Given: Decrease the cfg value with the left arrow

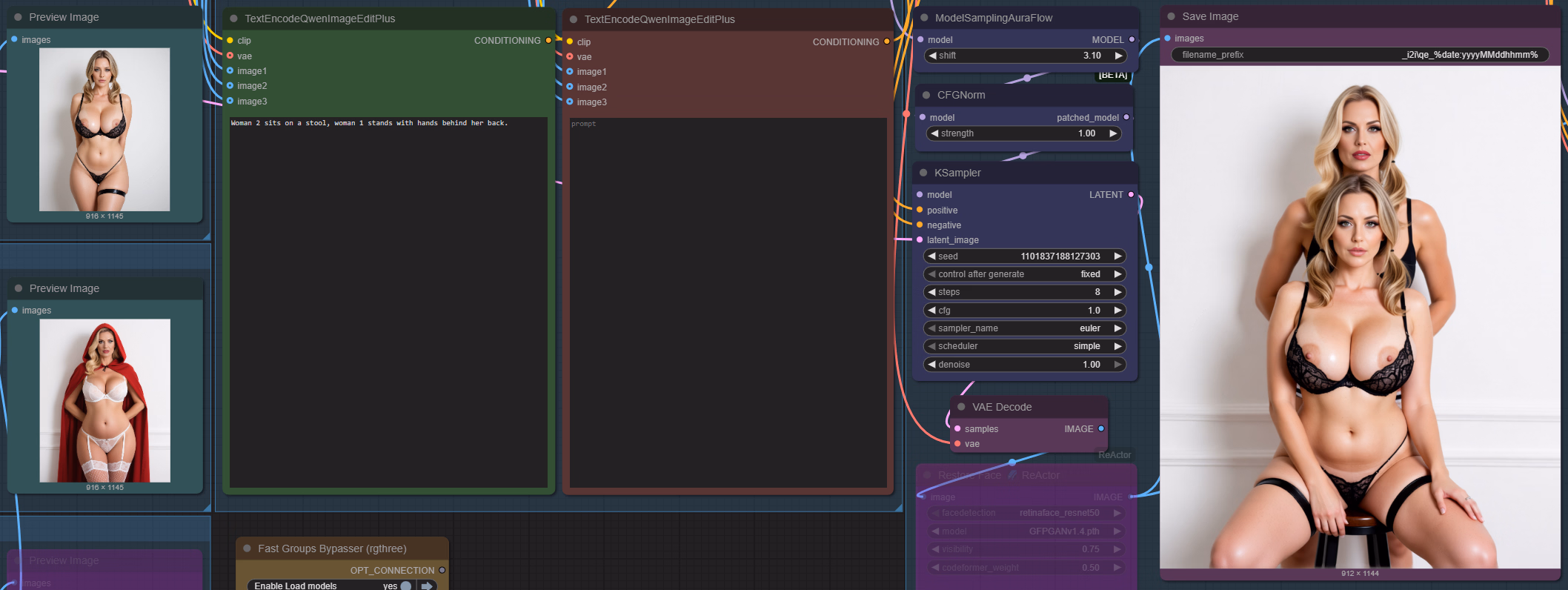Looking at the screenshot, I should coord(932,311).
